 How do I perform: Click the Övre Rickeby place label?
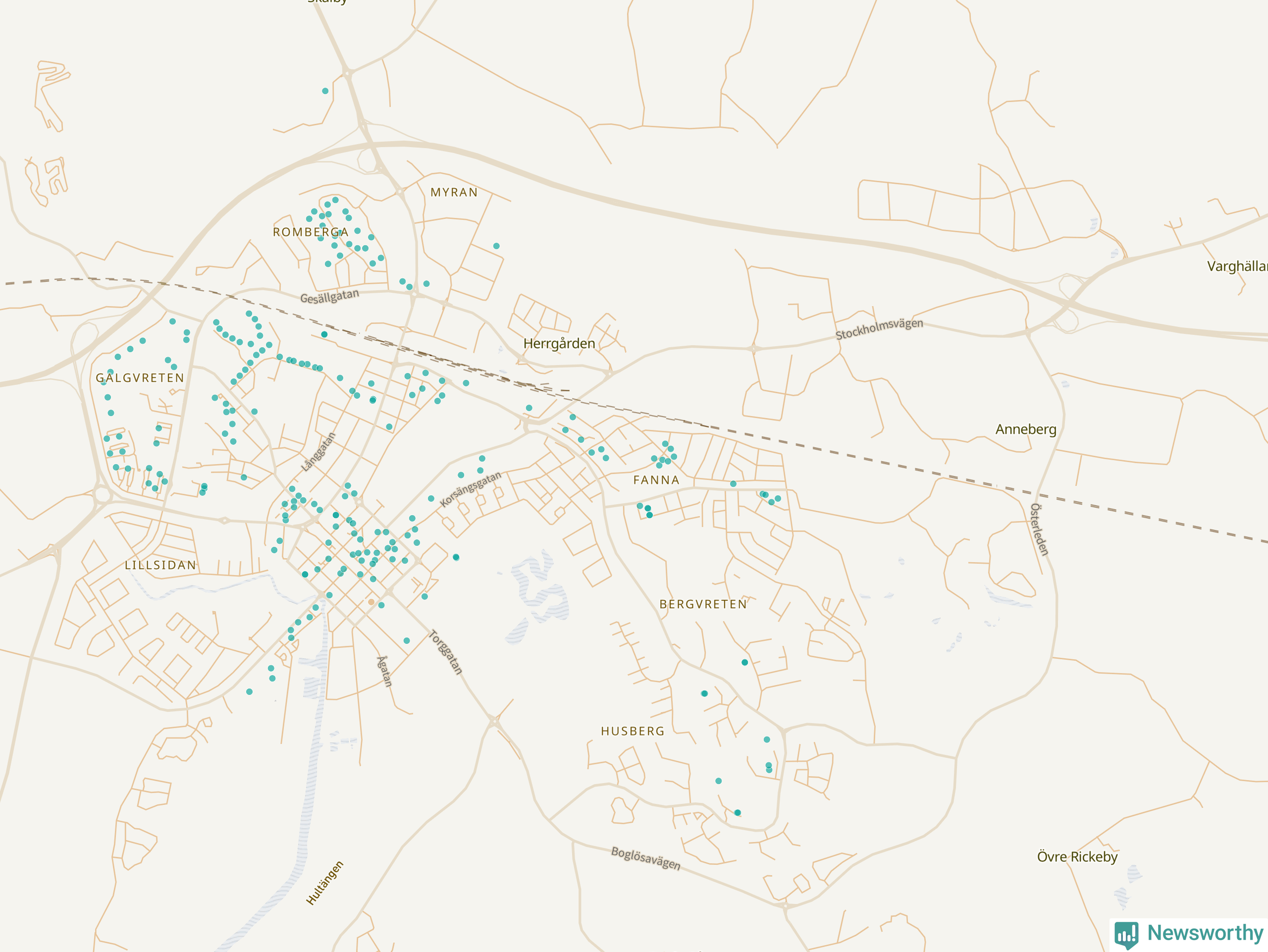tap(1077, 857)
